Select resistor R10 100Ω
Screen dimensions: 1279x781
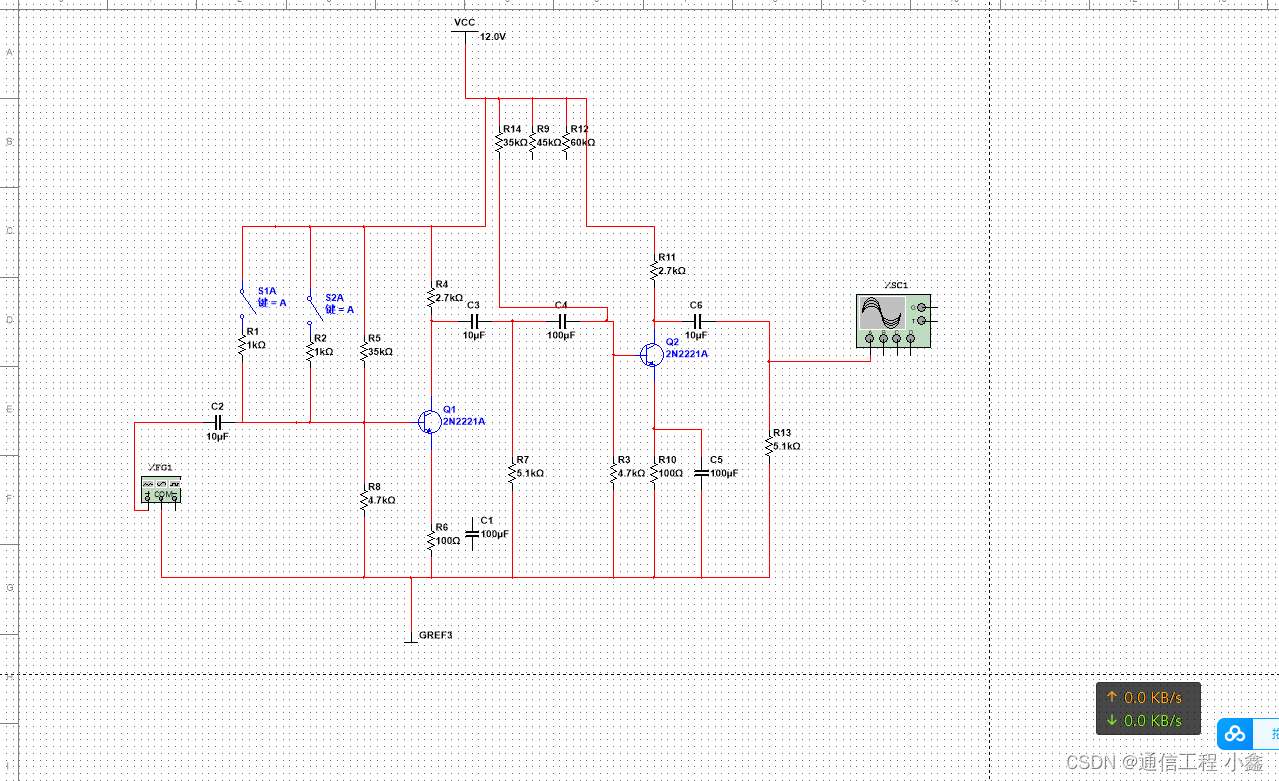654,472
